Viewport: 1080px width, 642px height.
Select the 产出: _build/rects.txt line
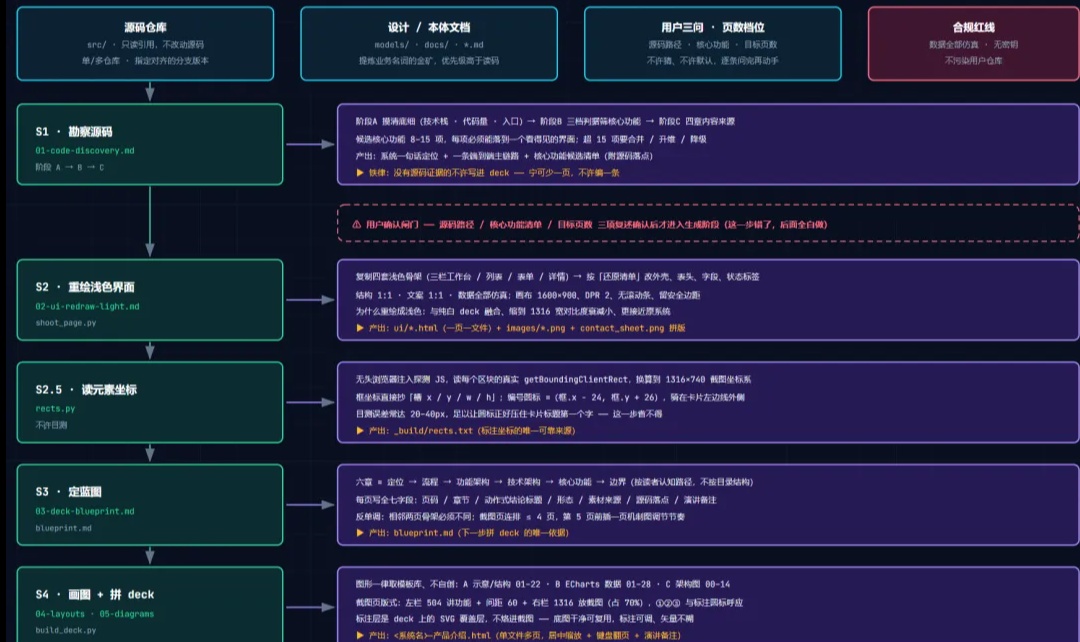466,431
